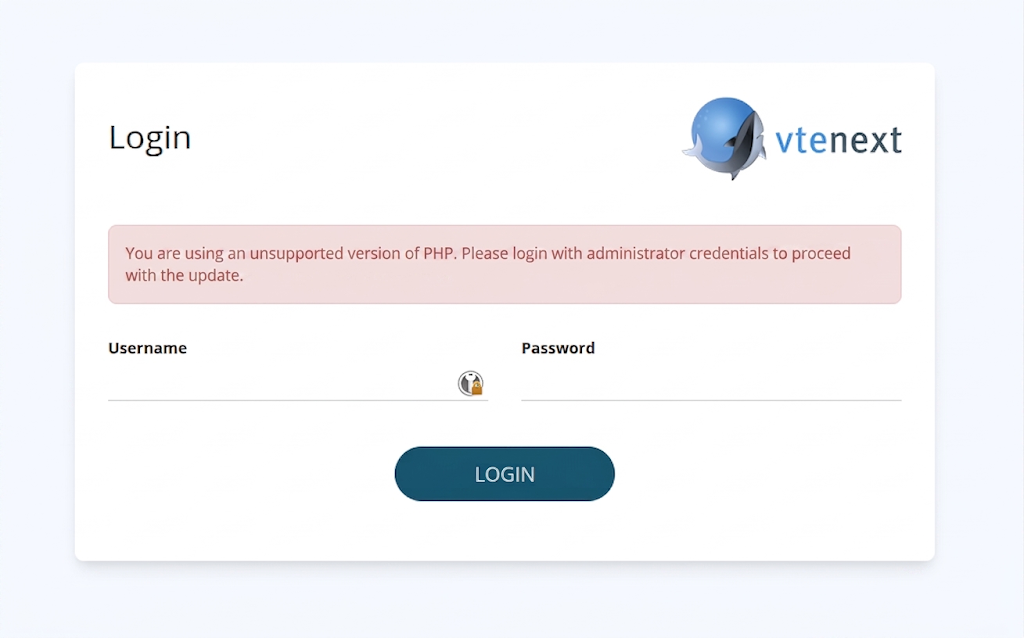This screenshot has width=1024, height=638.
Task: Click the LOGIN button
Action: click(x=504, y=474)
